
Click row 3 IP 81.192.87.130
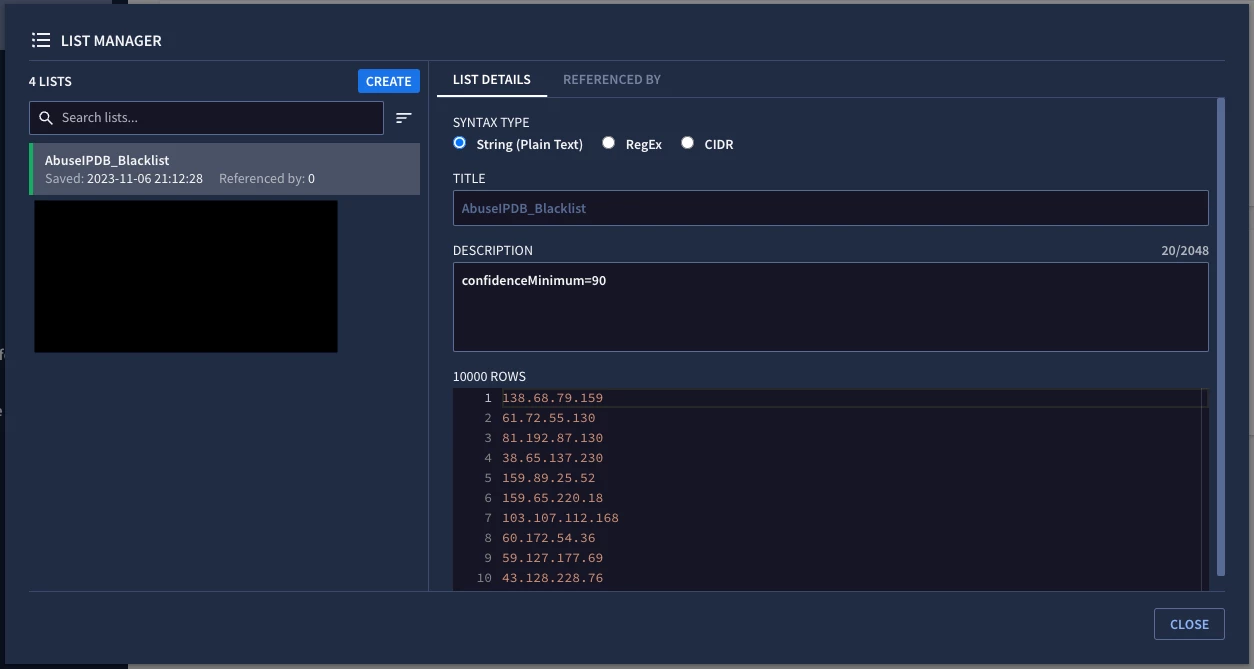click(553, 438)
